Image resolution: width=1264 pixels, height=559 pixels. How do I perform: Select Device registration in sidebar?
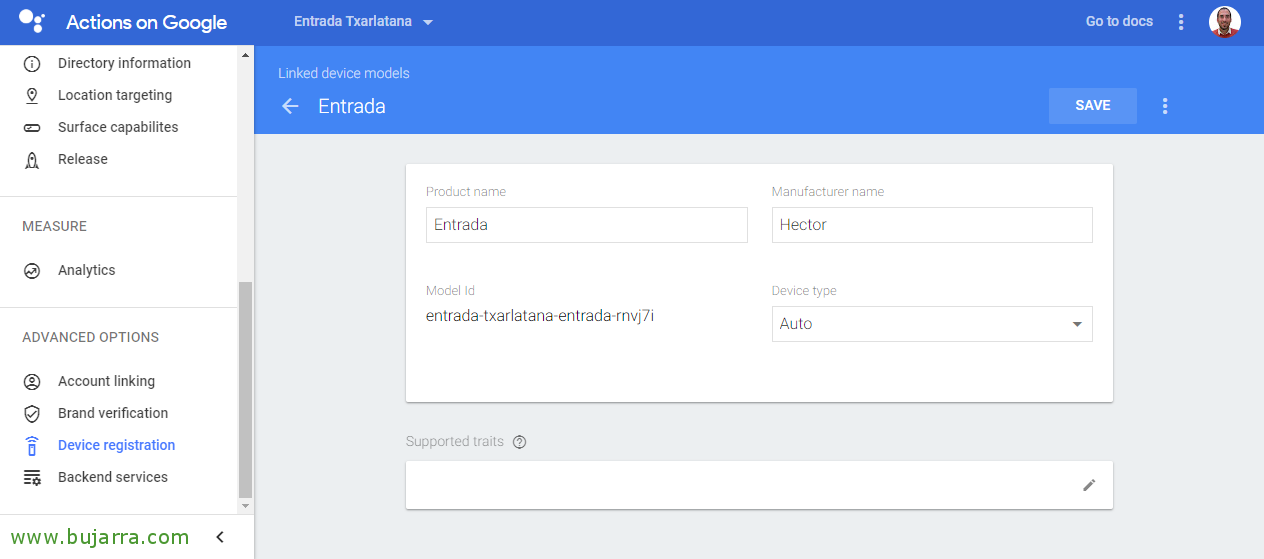tap(116, 445)
